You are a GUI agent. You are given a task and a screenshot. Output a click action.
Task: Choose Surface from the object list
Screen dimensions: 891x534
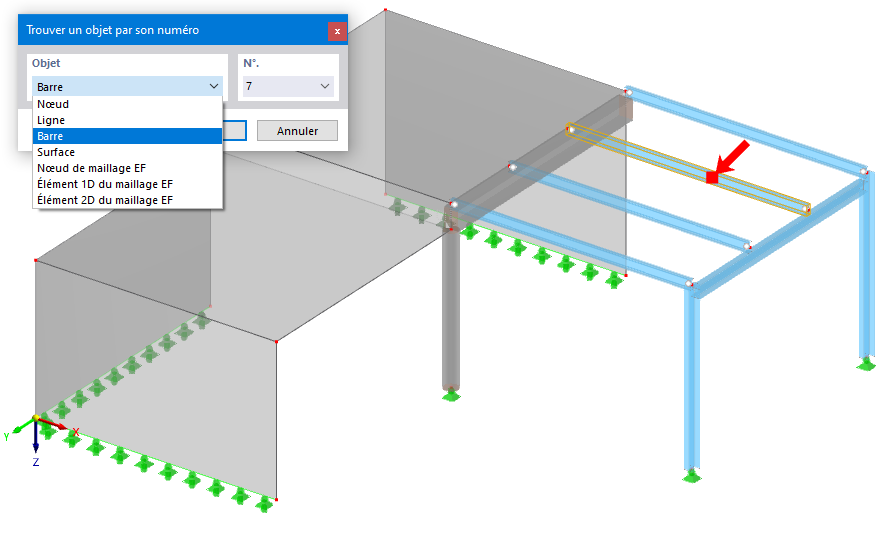(127, 152)
